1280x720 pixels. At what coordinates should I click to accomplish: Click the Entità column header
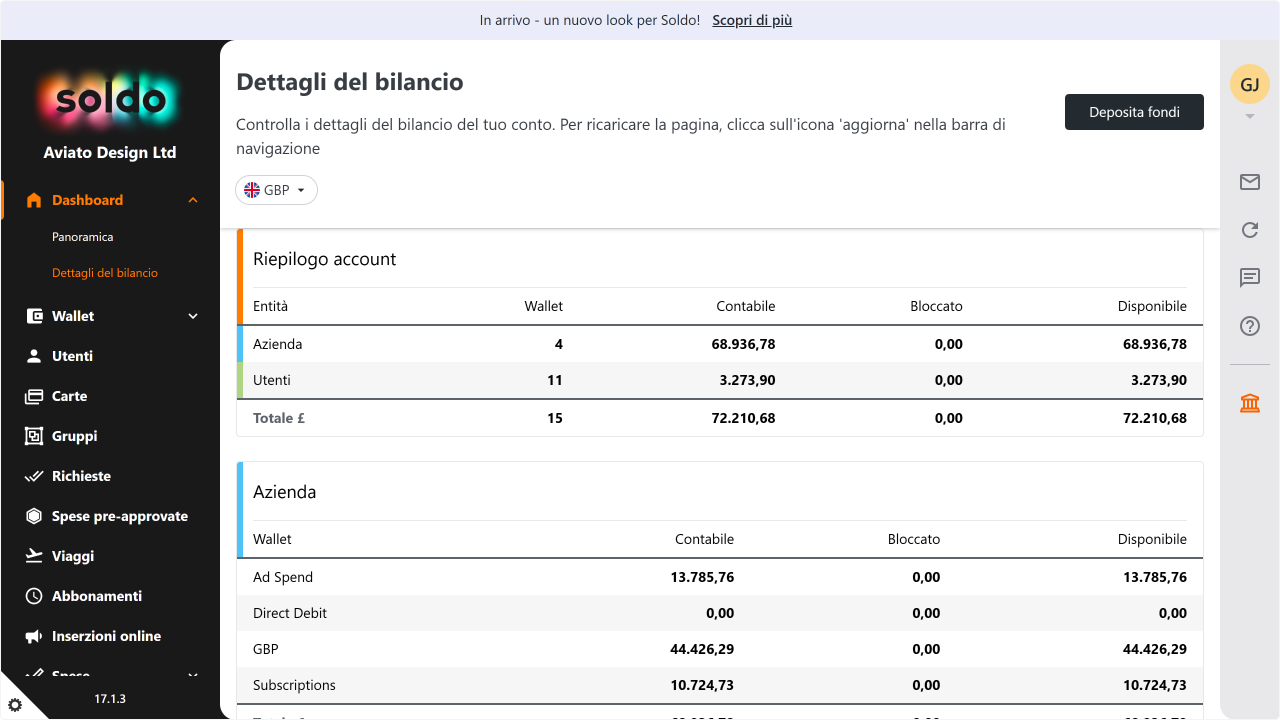tap(270, 306)
